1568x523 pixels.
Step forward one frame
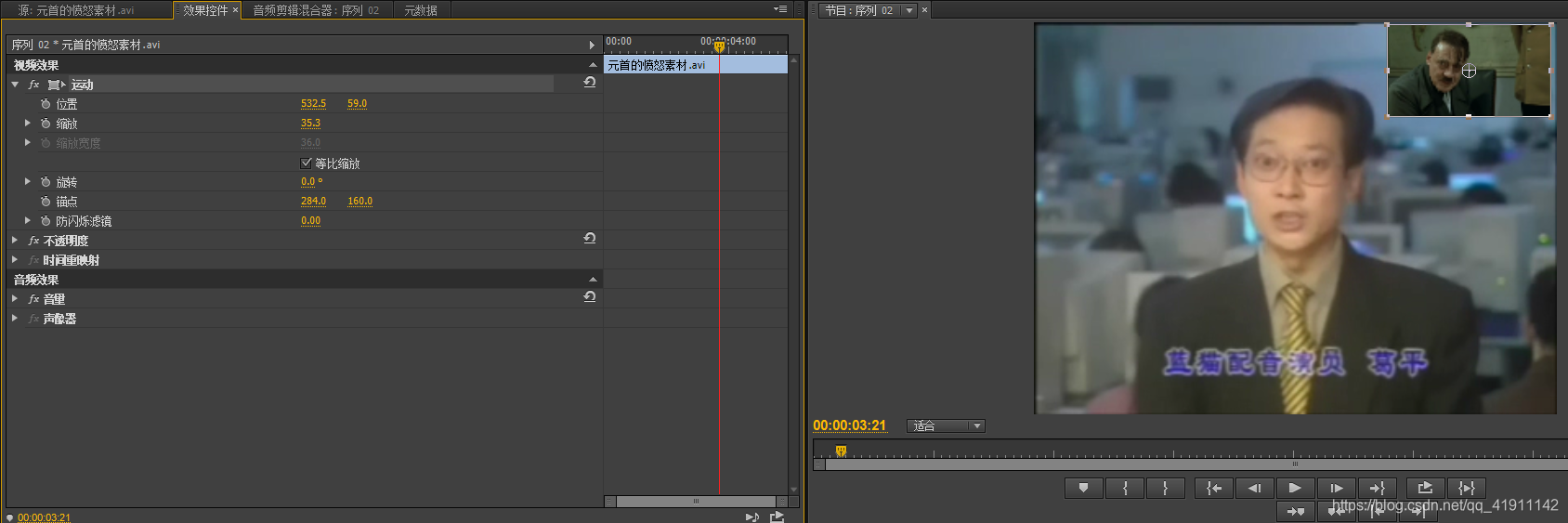[1336, 488]
